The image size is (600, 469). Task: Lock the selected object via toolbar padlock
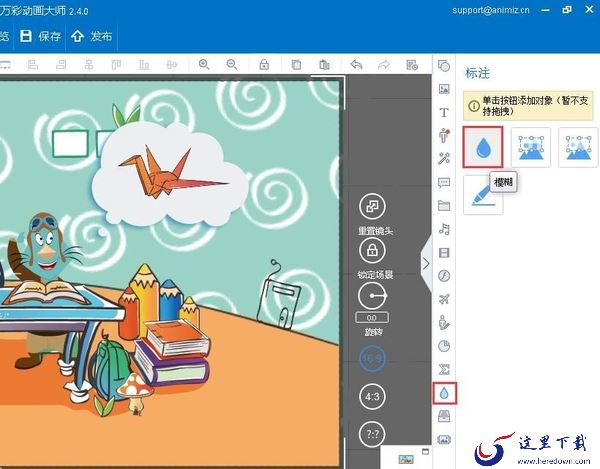(x=264, y=65)
